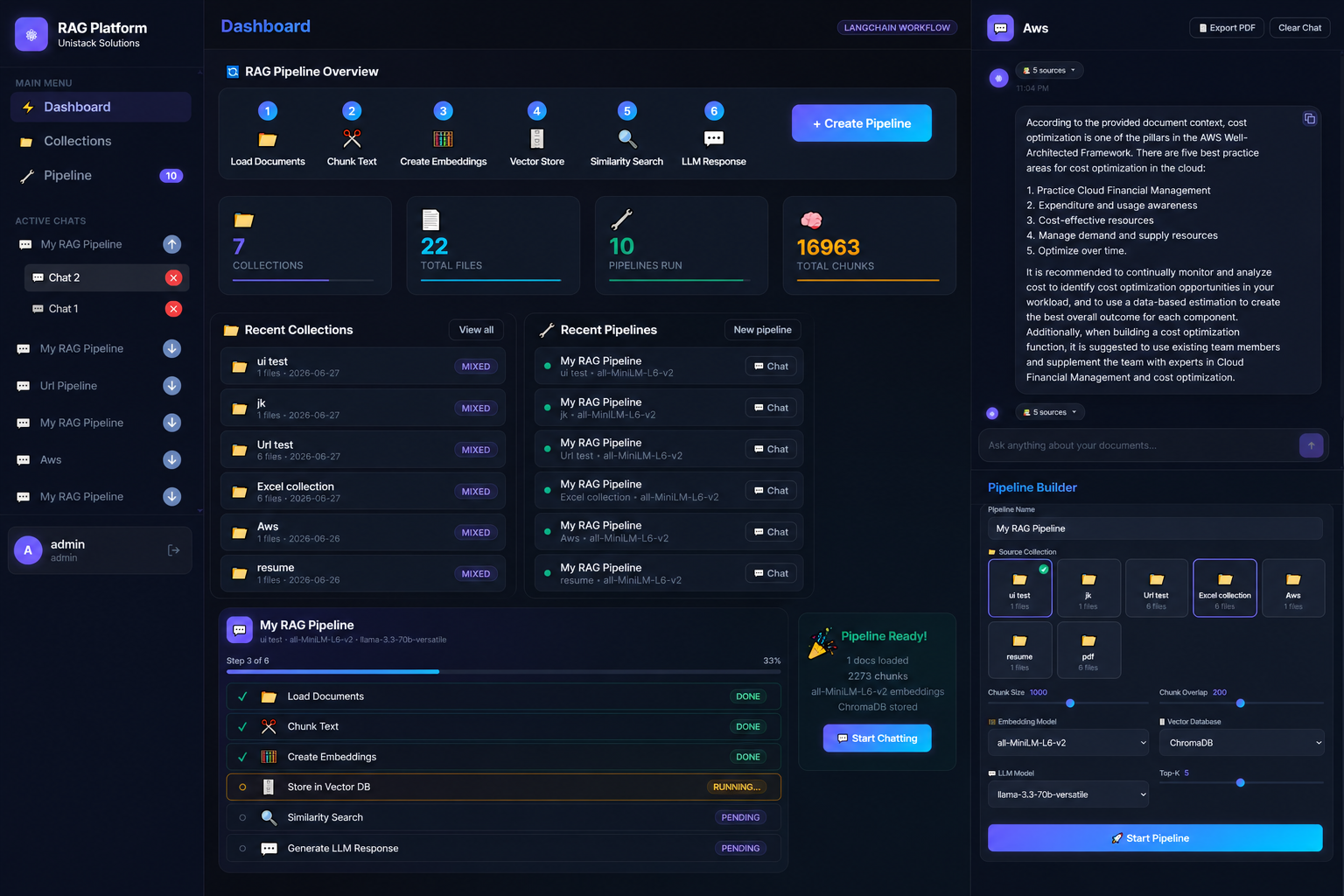Viewport: 1344px width, 896px height.
Task: Click the New pipeline button
Action: point(762,330)
